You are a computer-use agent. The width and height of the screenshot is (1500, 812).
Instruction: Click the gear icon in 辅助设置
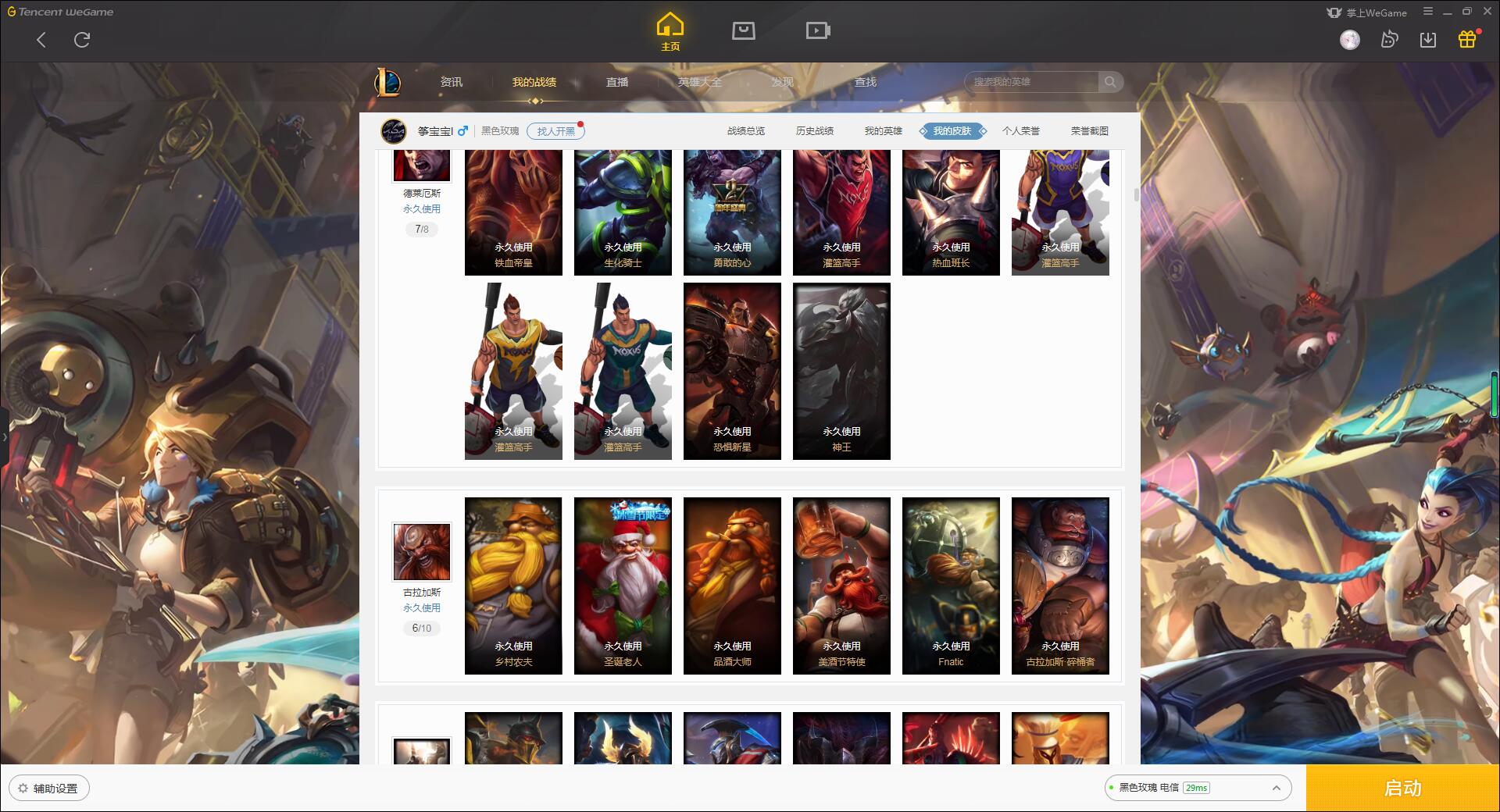(23, 789)
